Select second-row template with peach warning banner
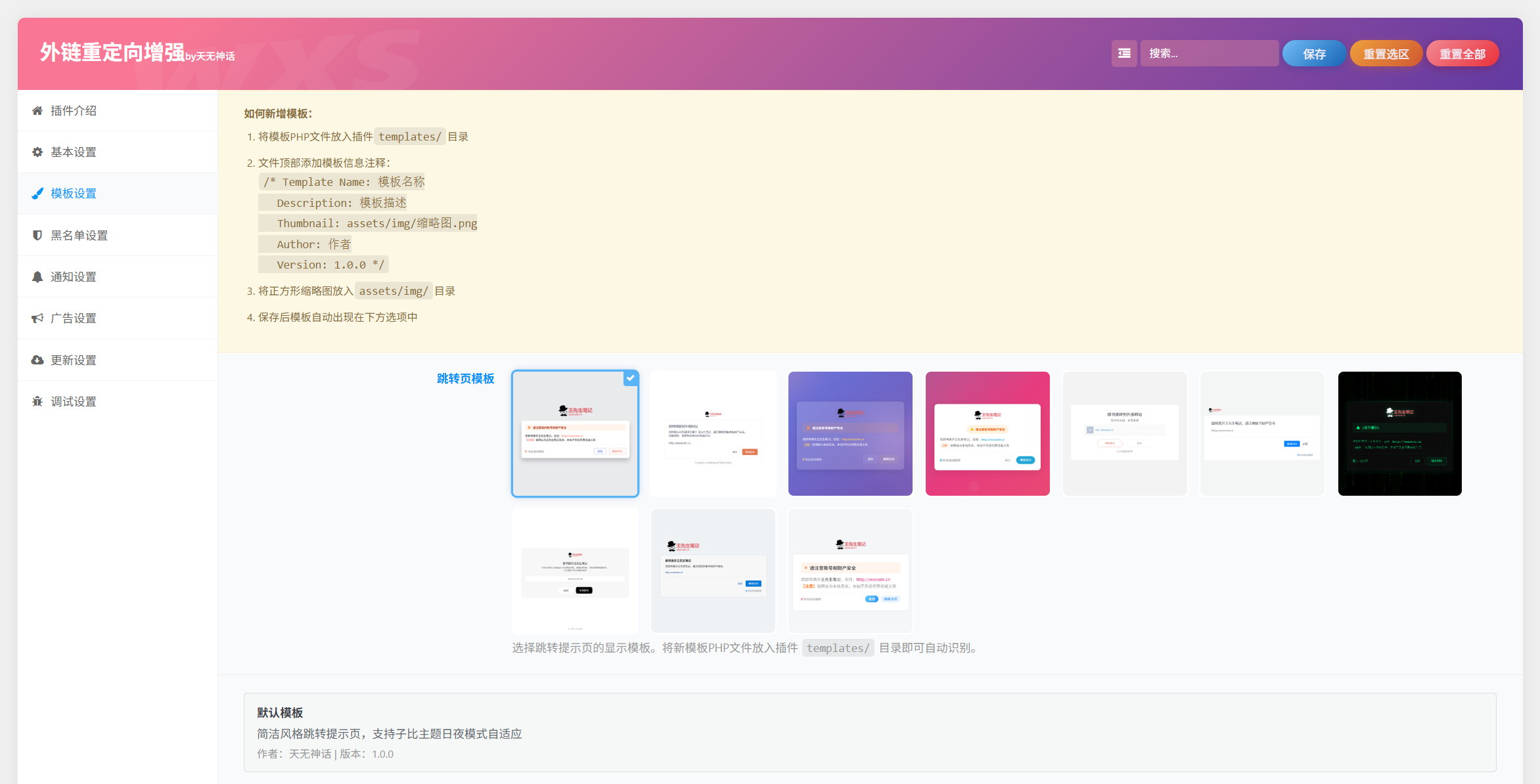1540x784 pixels. pos(850,571)
